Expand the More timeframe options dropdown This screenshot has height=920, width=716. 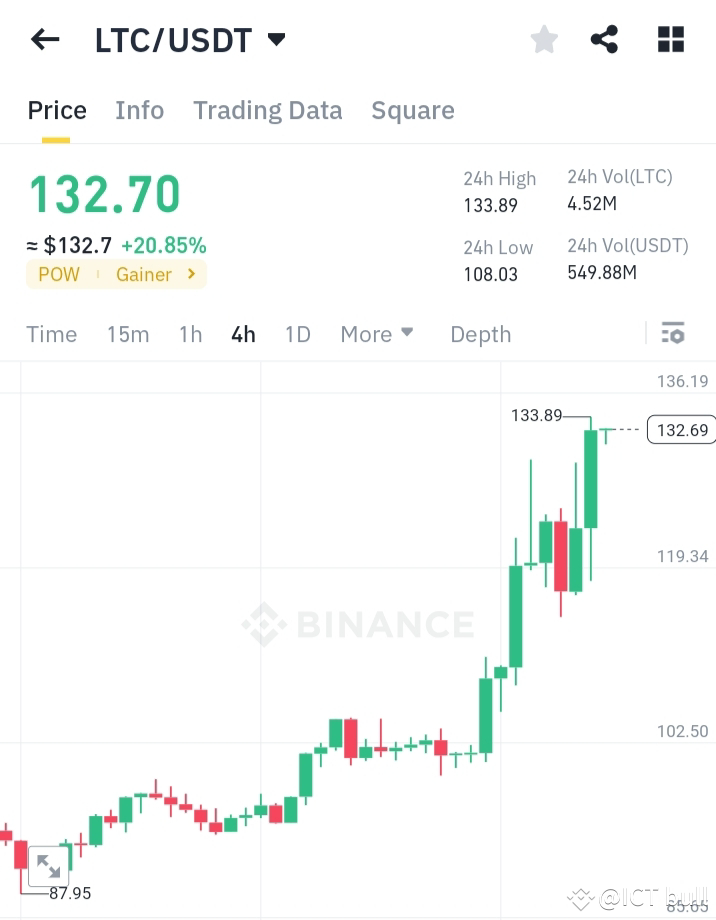pos(377,334)
